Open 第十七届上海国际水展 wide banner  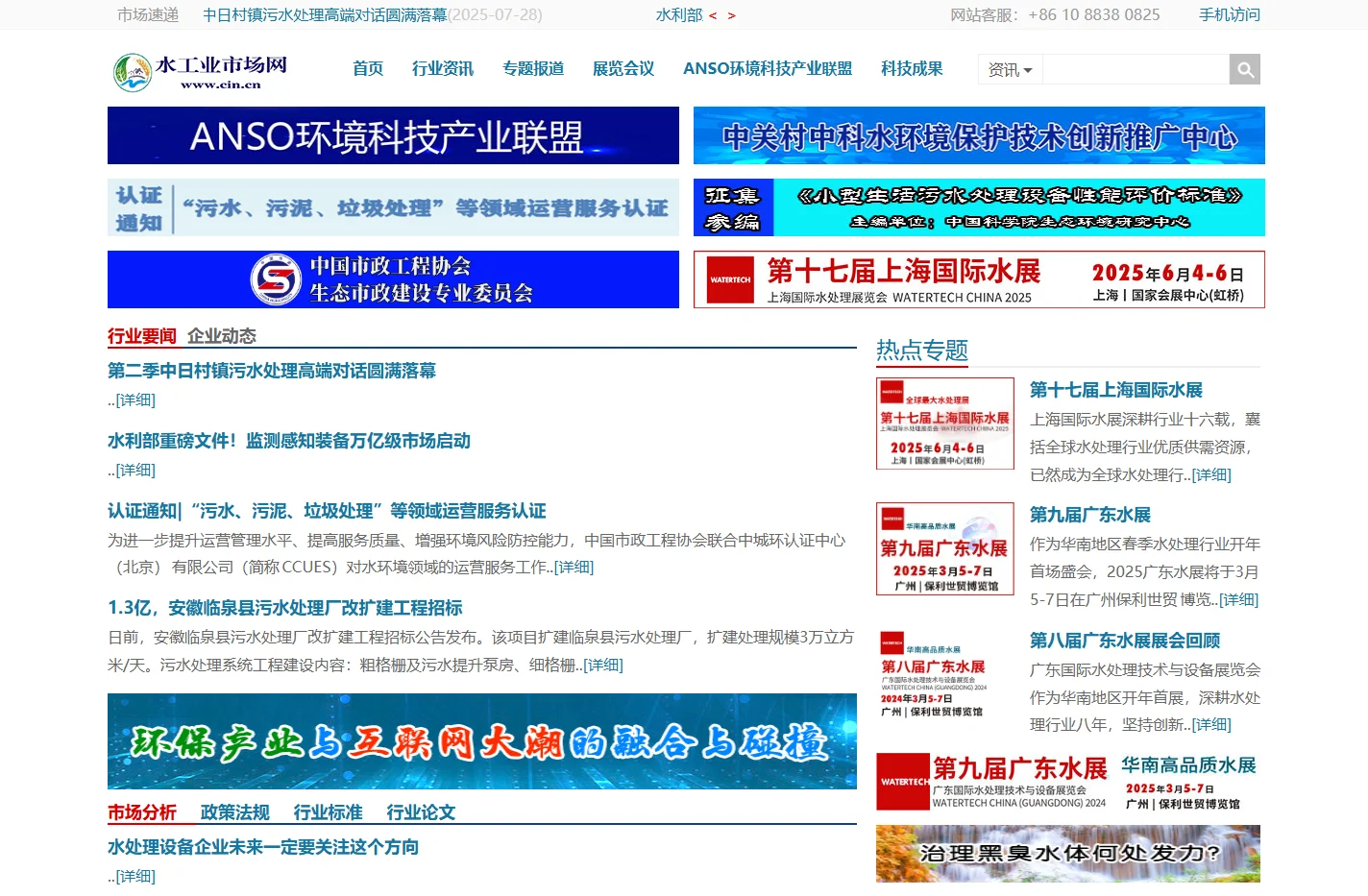pos(979,279)
